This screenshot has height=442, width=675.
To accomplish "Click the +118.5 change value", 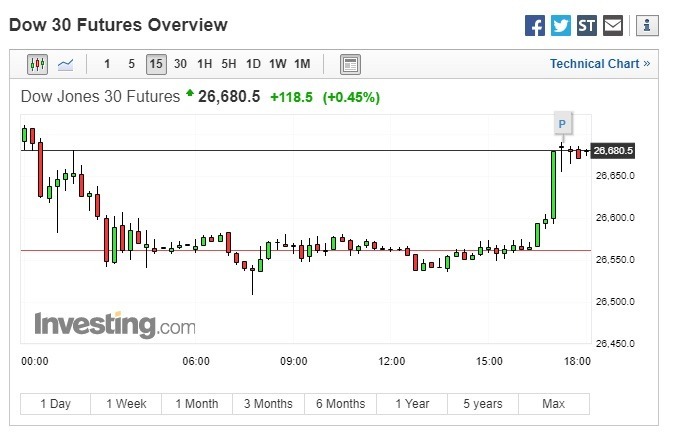I will (291, 97).
